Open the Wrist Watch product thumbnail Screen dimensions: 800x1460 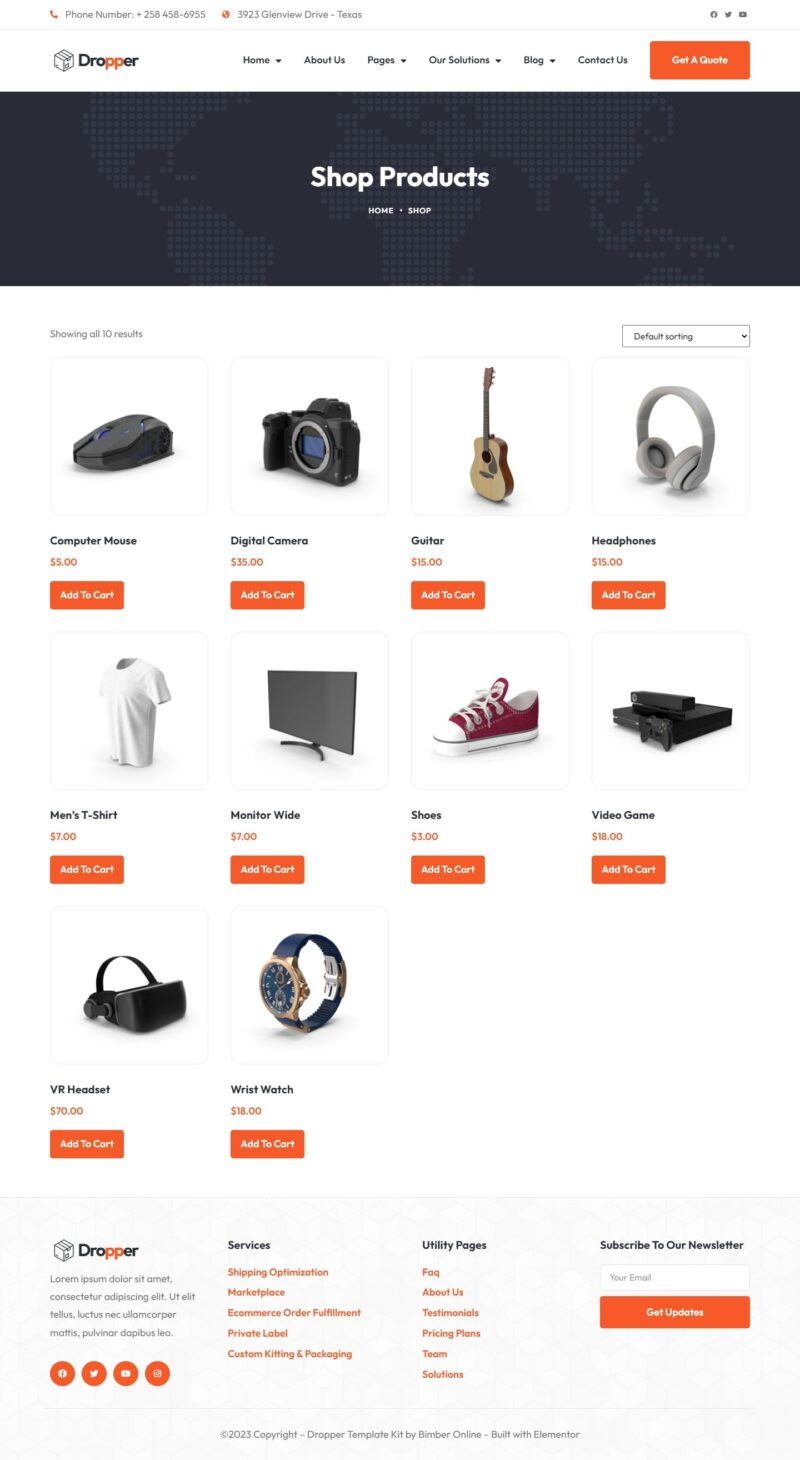point(309,985)
